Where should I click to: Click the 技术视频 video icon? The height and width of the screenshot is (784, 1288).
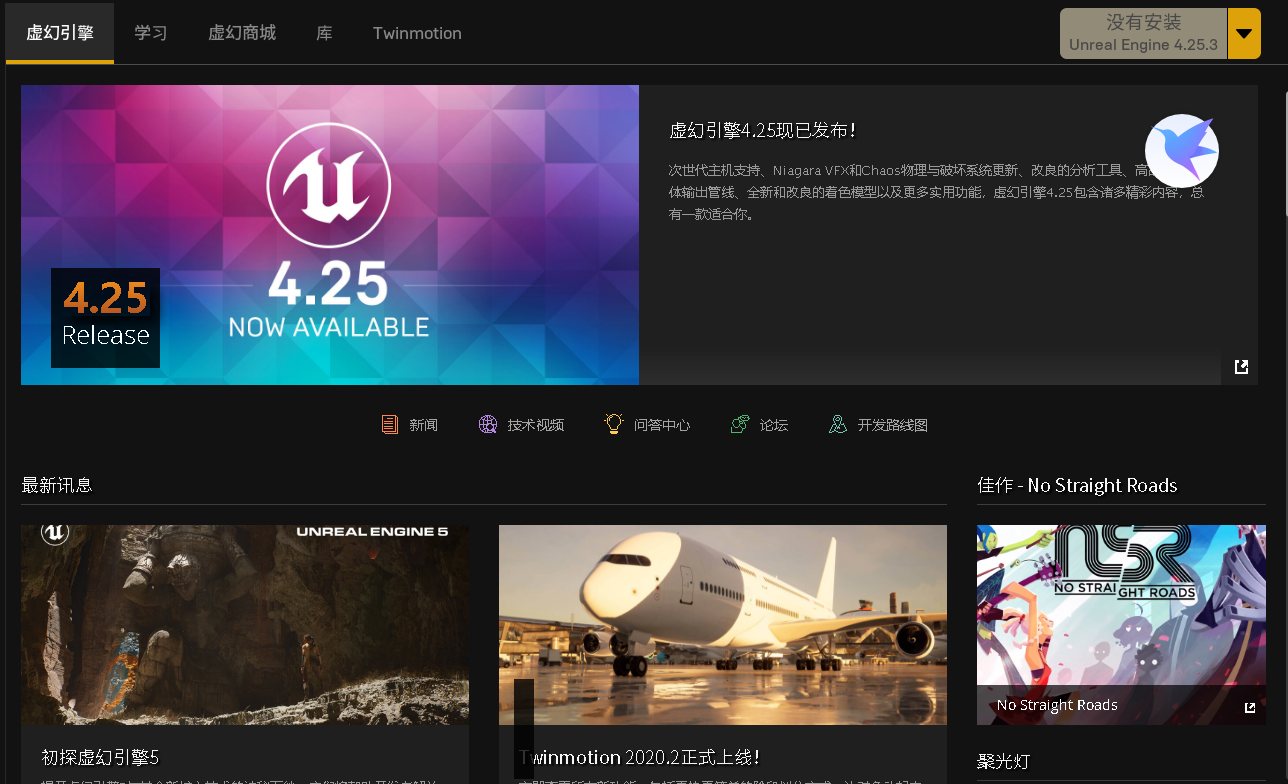[488, 425]
